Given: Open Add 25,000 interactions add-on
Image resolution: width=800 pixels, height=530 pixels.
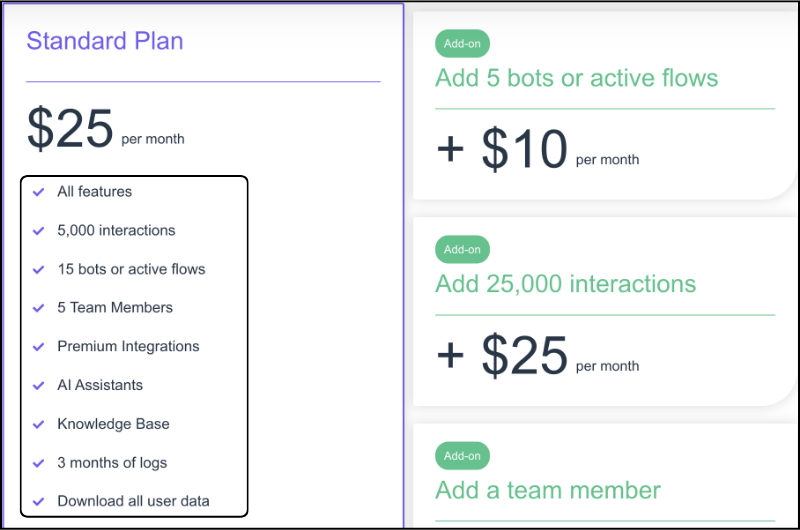Looking at the screenshot, I should pyautogui.click(x=565, y=284).
